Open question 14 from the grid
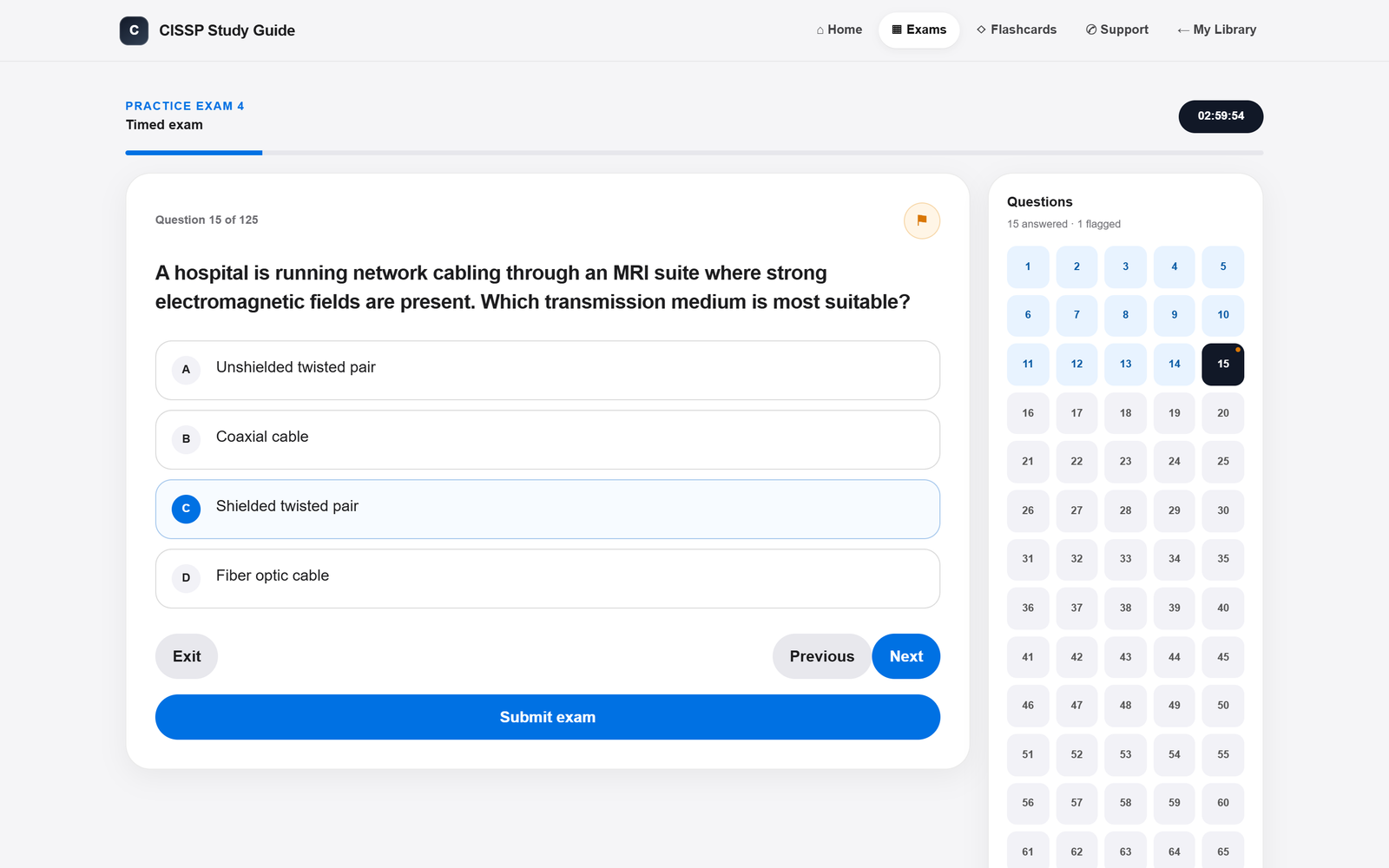The width and height of the screenshot is (1389, 868). click(1175, 365)
